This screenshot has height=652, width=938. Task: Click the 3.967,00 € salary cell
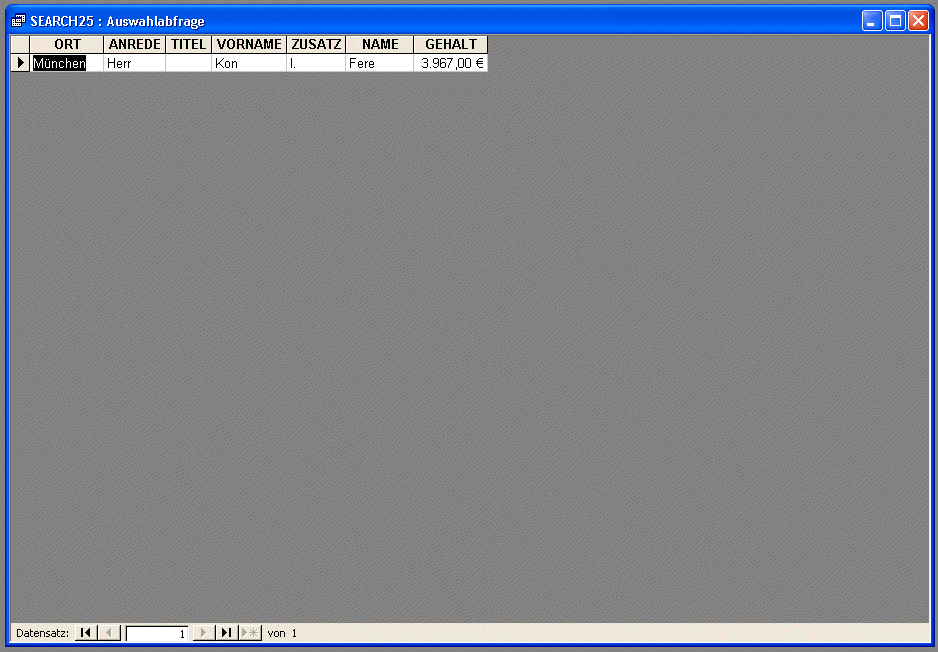click(x=451, y=63)
